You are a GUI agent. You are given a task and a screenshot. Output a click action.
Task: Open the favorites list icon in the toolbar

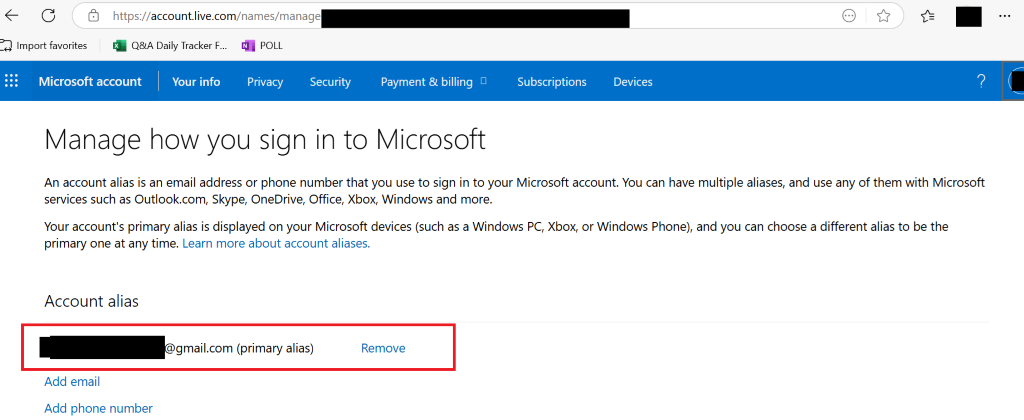(927, 16)
